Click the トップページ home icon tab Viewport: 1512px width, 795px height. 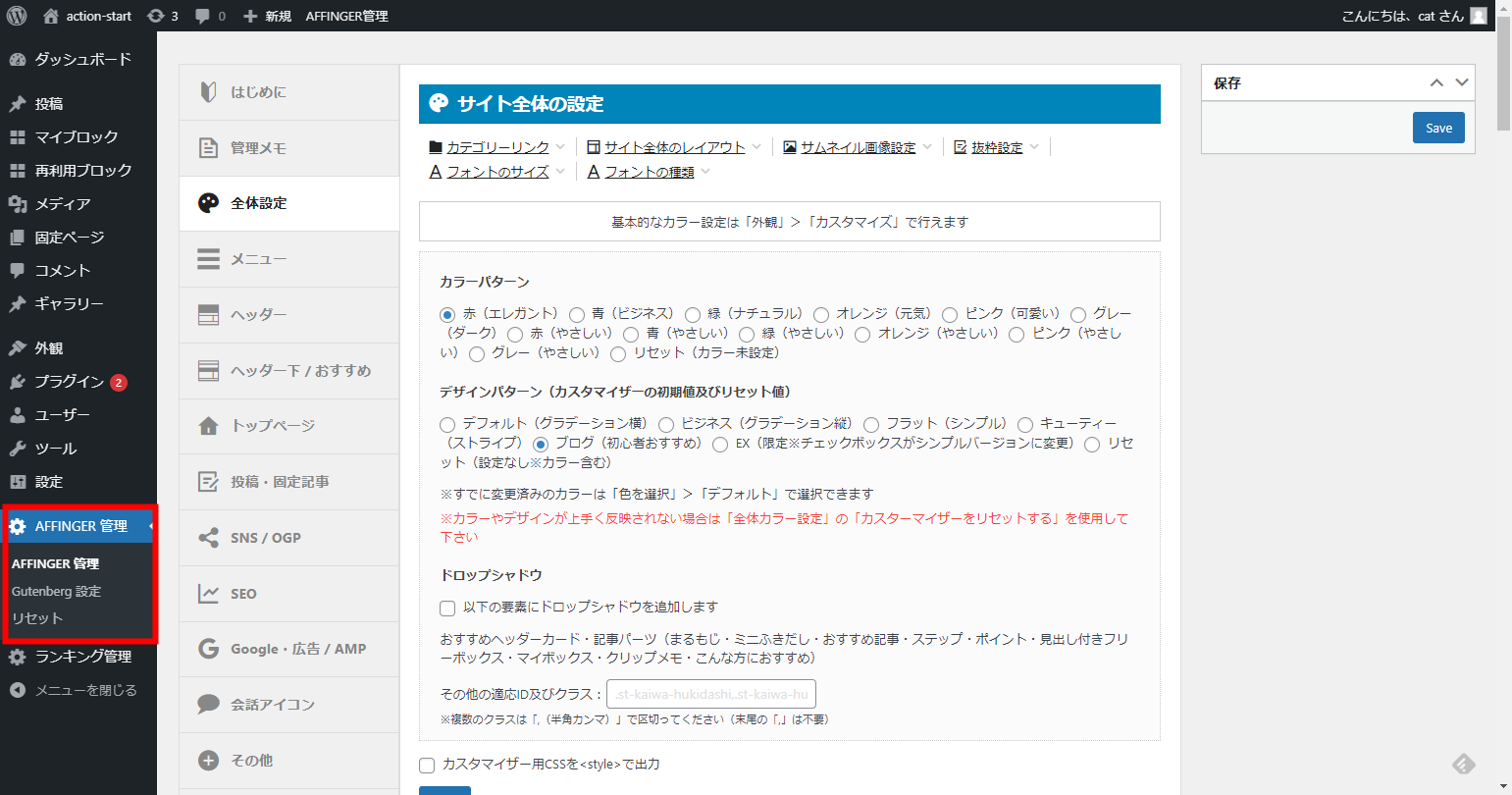click(x=208, y=426)
